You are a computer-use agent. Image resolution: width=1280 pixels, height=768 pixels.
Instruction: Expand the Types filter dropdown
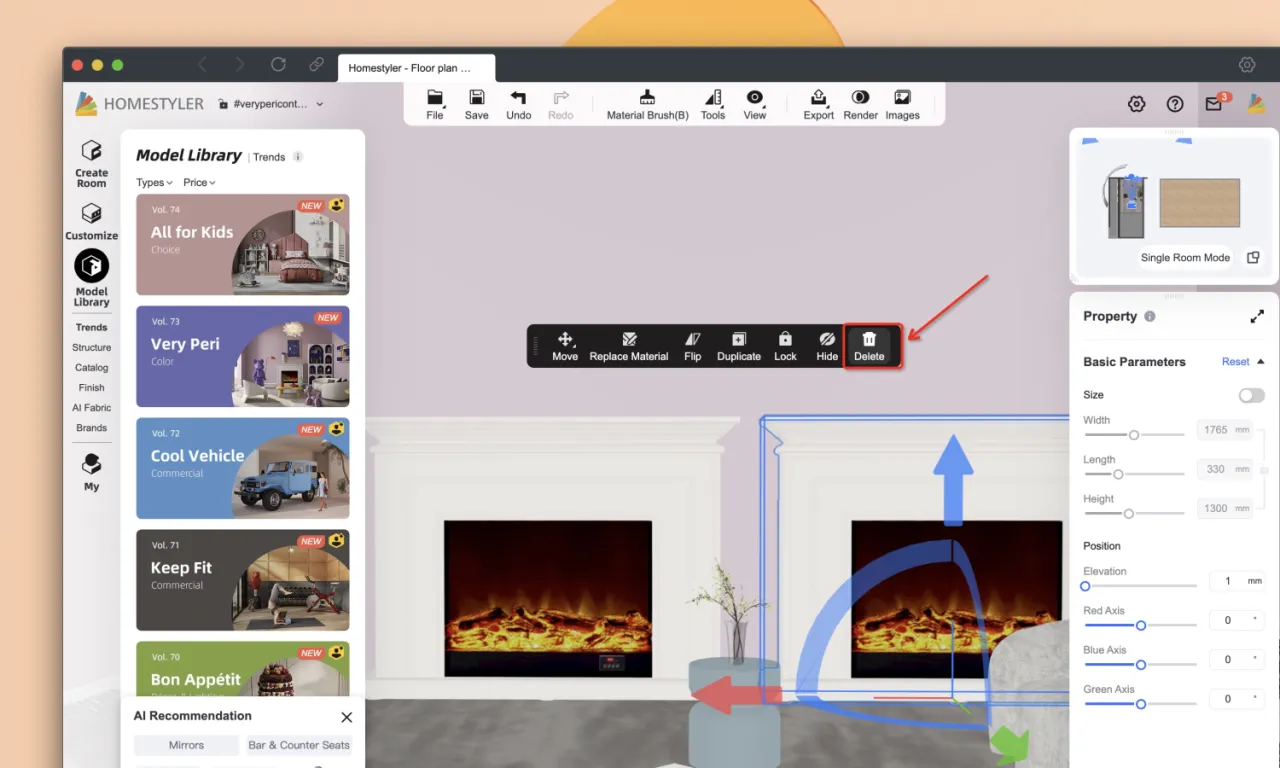pyautogui.click(x=154, y=183)
